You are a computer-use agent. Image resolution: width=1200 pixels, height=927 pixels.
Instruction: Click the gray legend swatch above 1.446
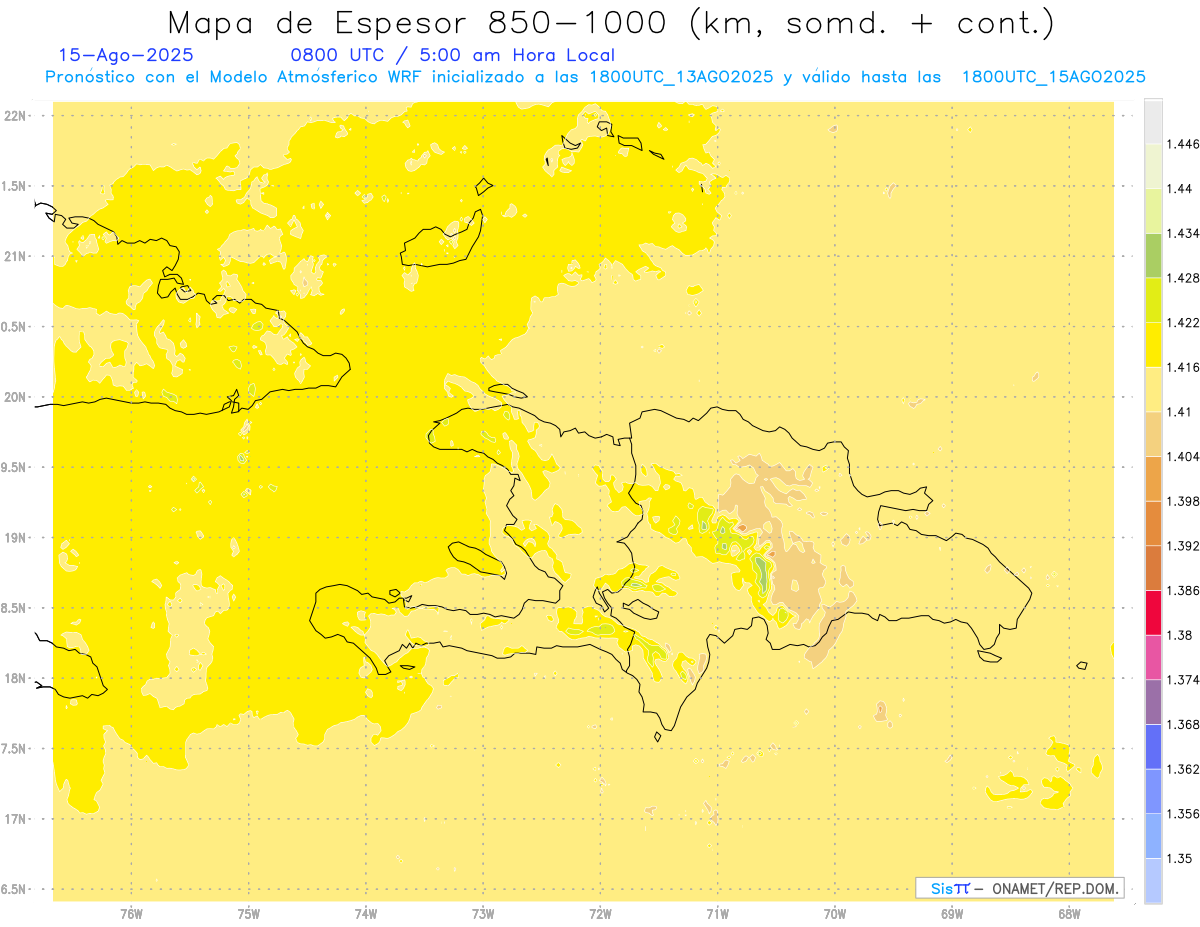tap(1153, 121)
